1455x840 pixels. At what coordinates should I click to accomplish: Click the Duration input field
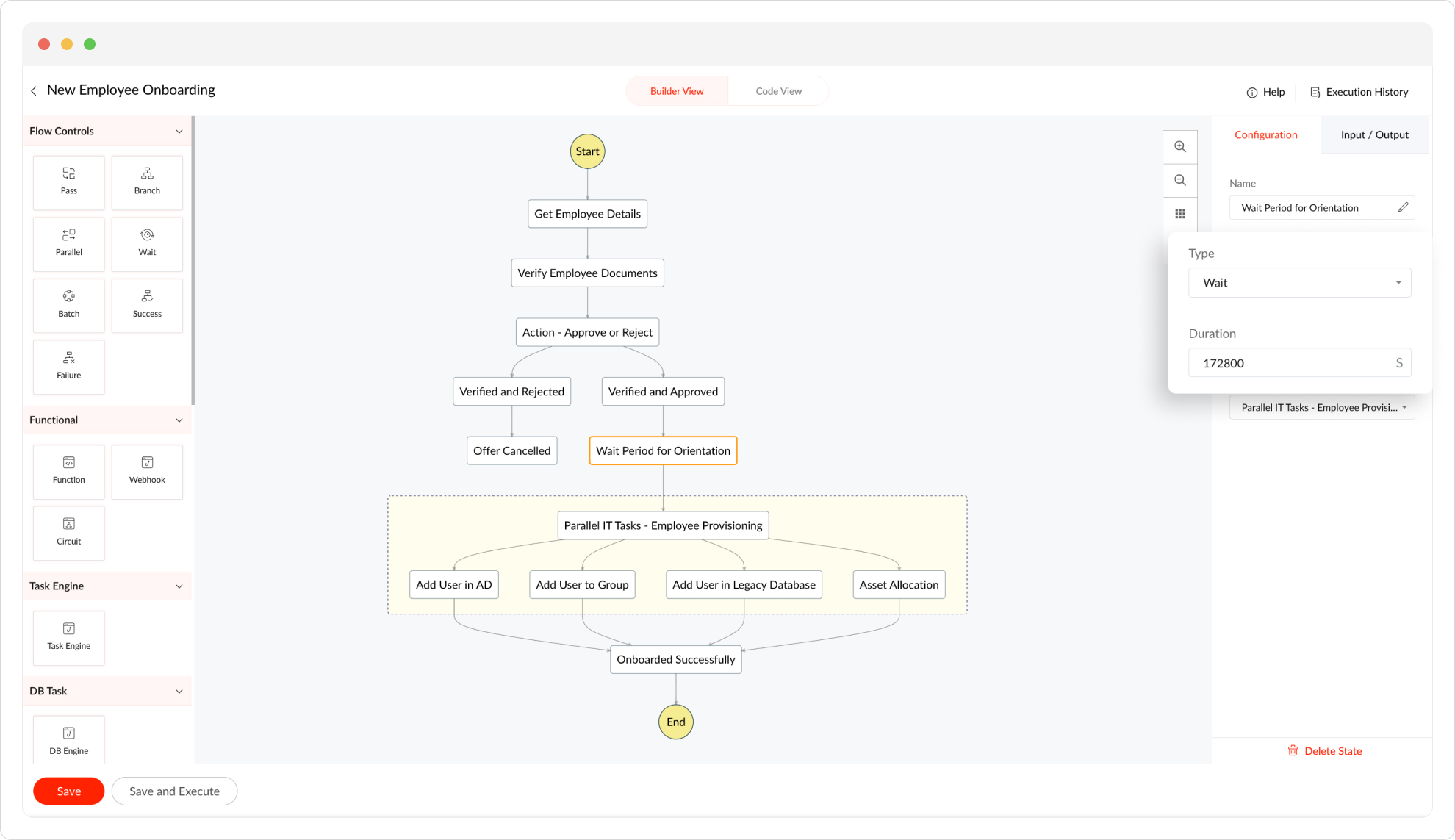click(1292, 363)
